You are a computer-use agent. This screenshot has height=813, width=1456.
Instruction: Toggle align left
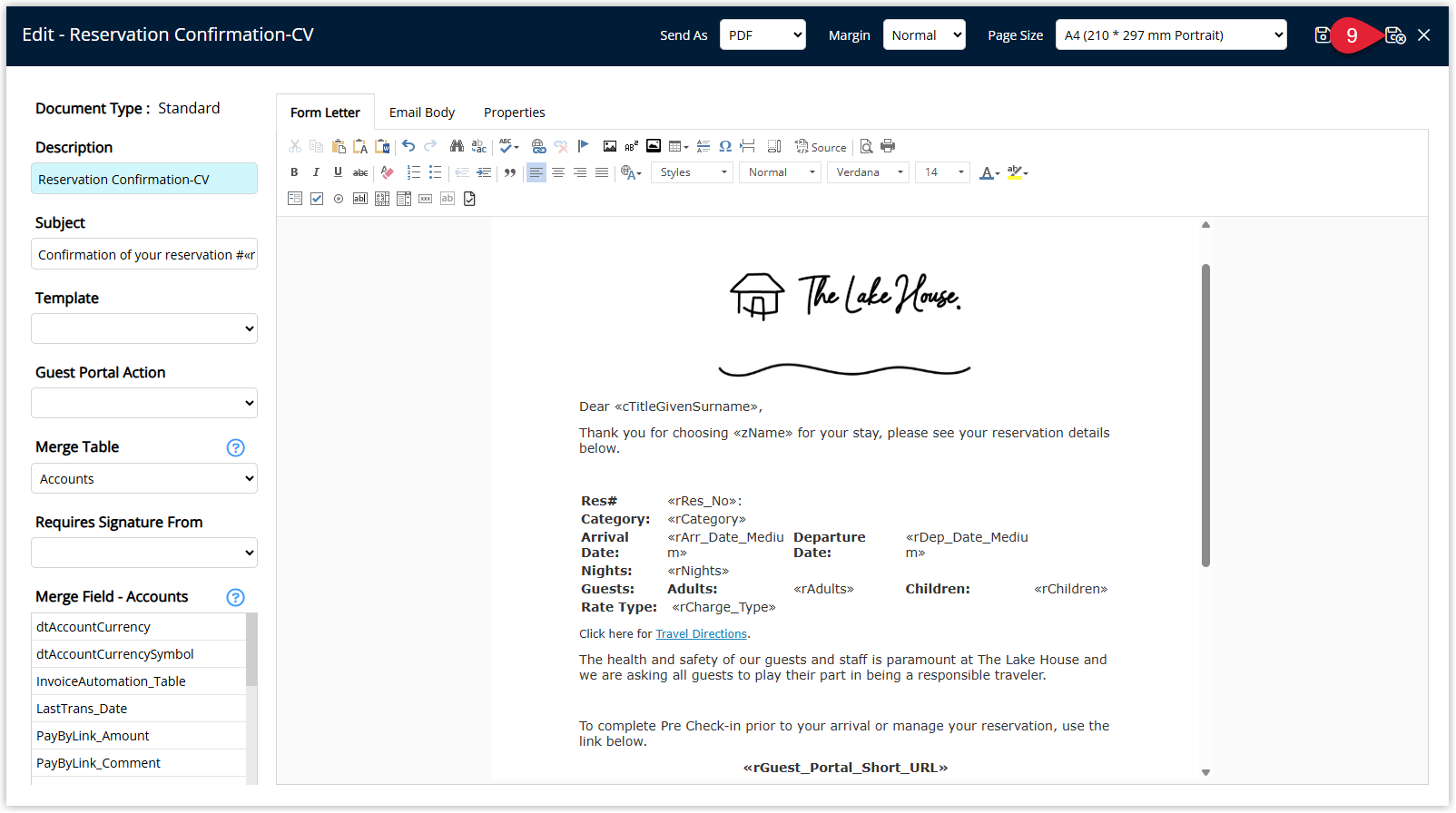click(x=536, y=172)
